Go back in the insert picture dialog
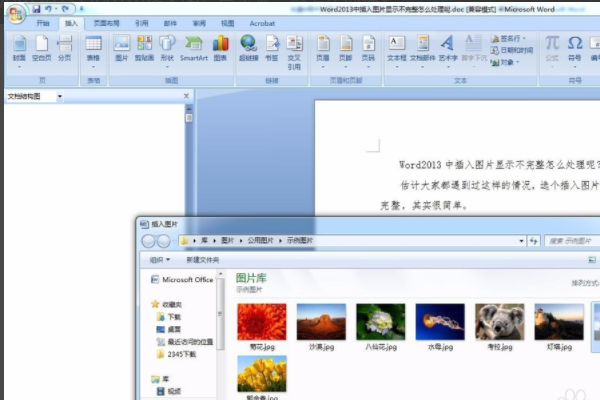 pos(148,241)
